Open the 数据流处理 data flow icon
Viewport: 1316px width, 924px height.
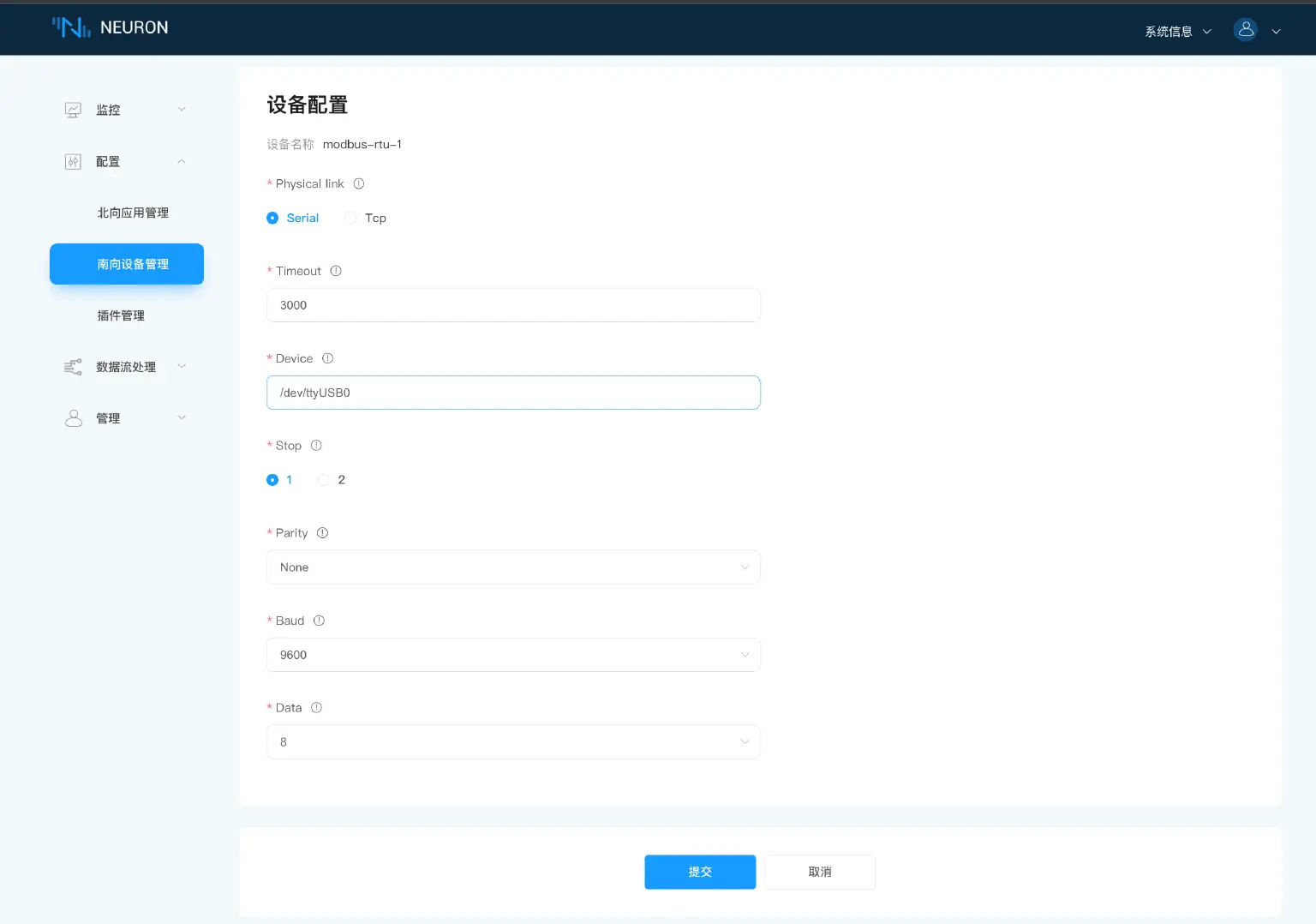[73, 367]
